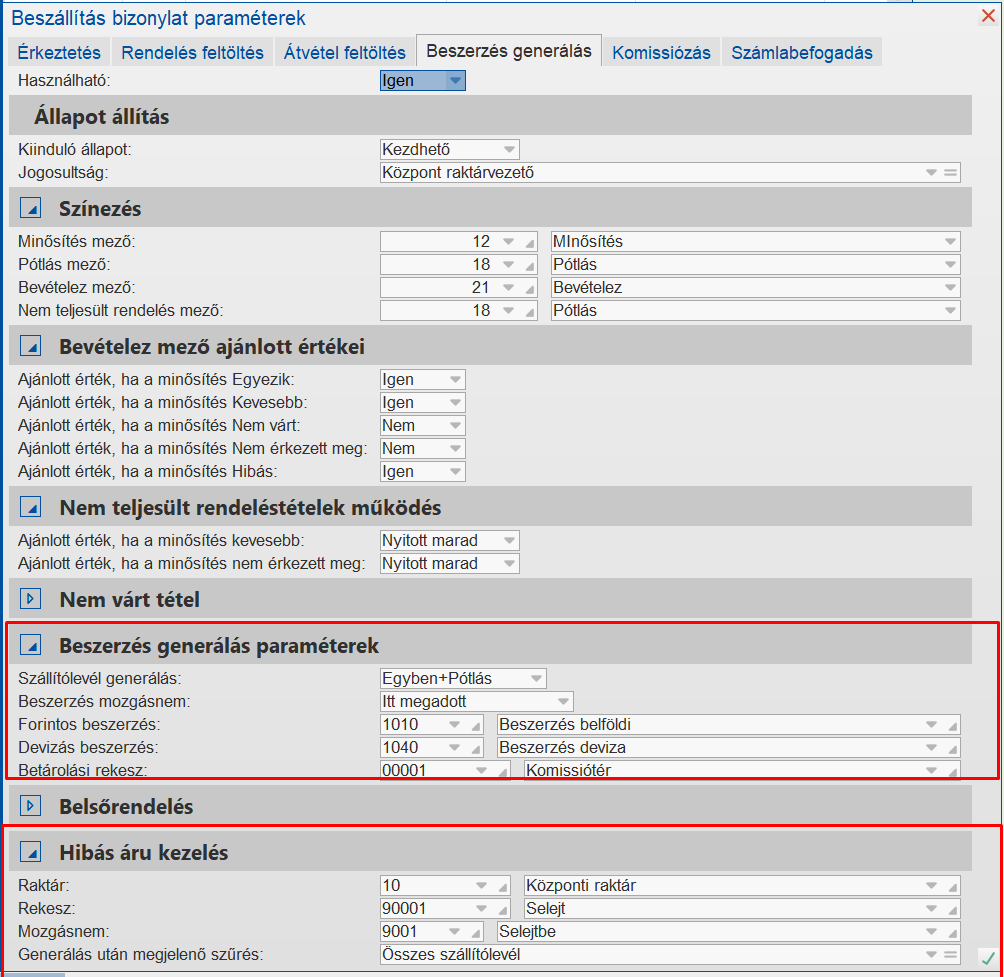Collapse the Hibás áru kezelés section
1004x977 pixels.
pos(31,852)
